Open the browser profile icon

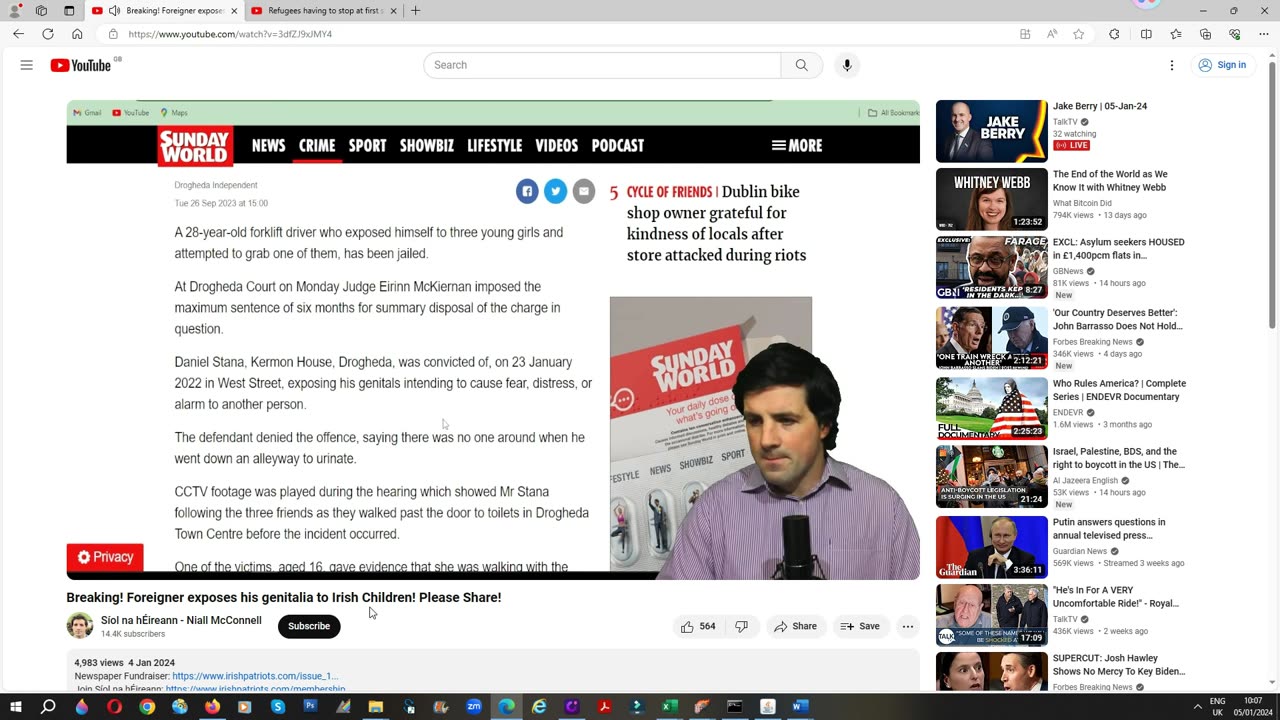click(15, 11)
